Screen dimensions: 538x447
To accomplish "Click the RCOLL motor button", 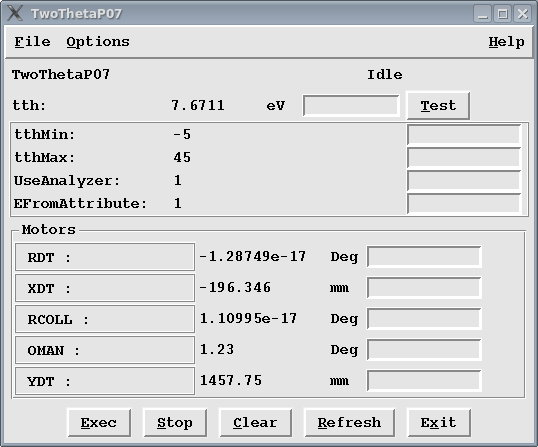I will [x=105, y=319].
